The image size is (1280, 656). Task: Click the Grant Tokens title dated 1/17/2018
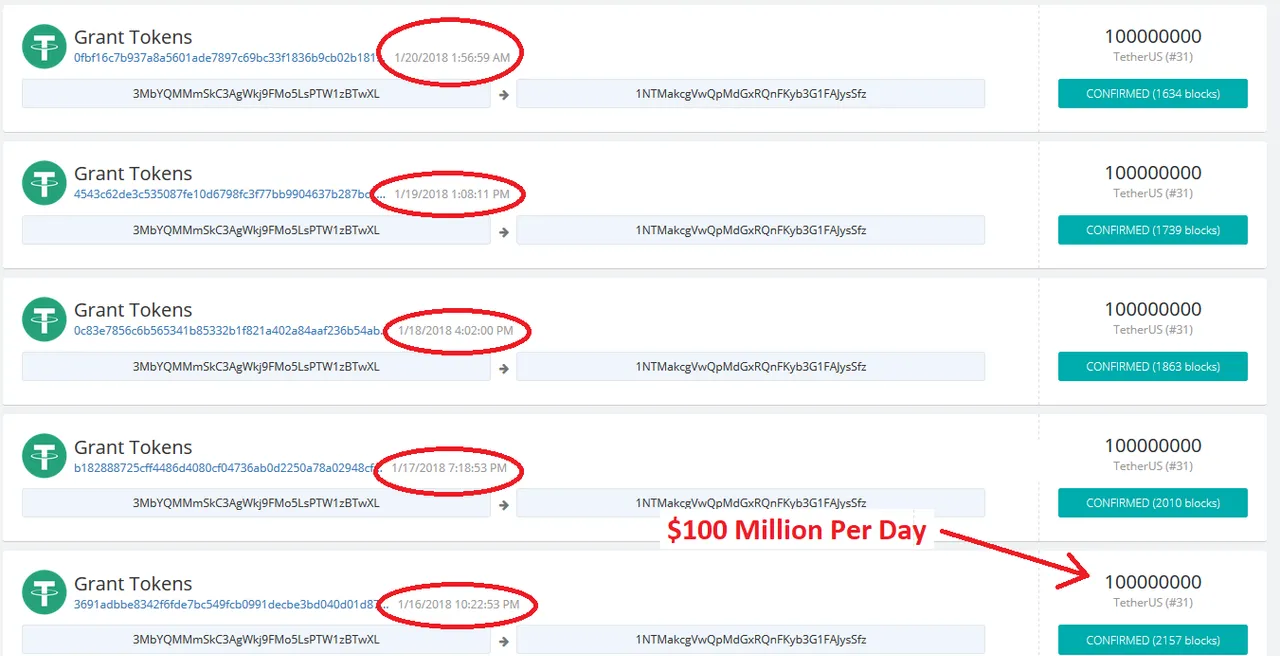coord(133,447)
